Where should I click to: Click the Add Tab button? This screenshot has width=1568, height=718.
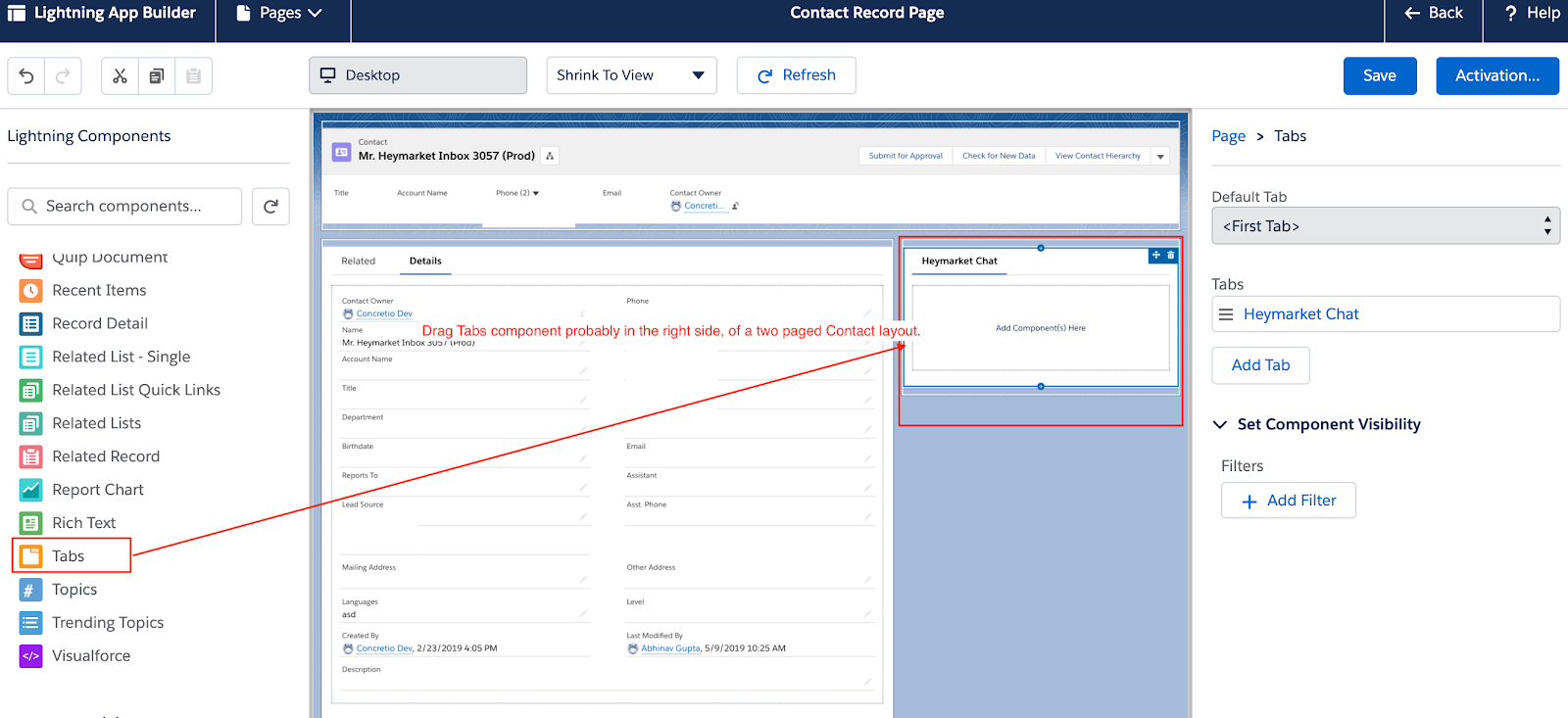[1260, 365]
